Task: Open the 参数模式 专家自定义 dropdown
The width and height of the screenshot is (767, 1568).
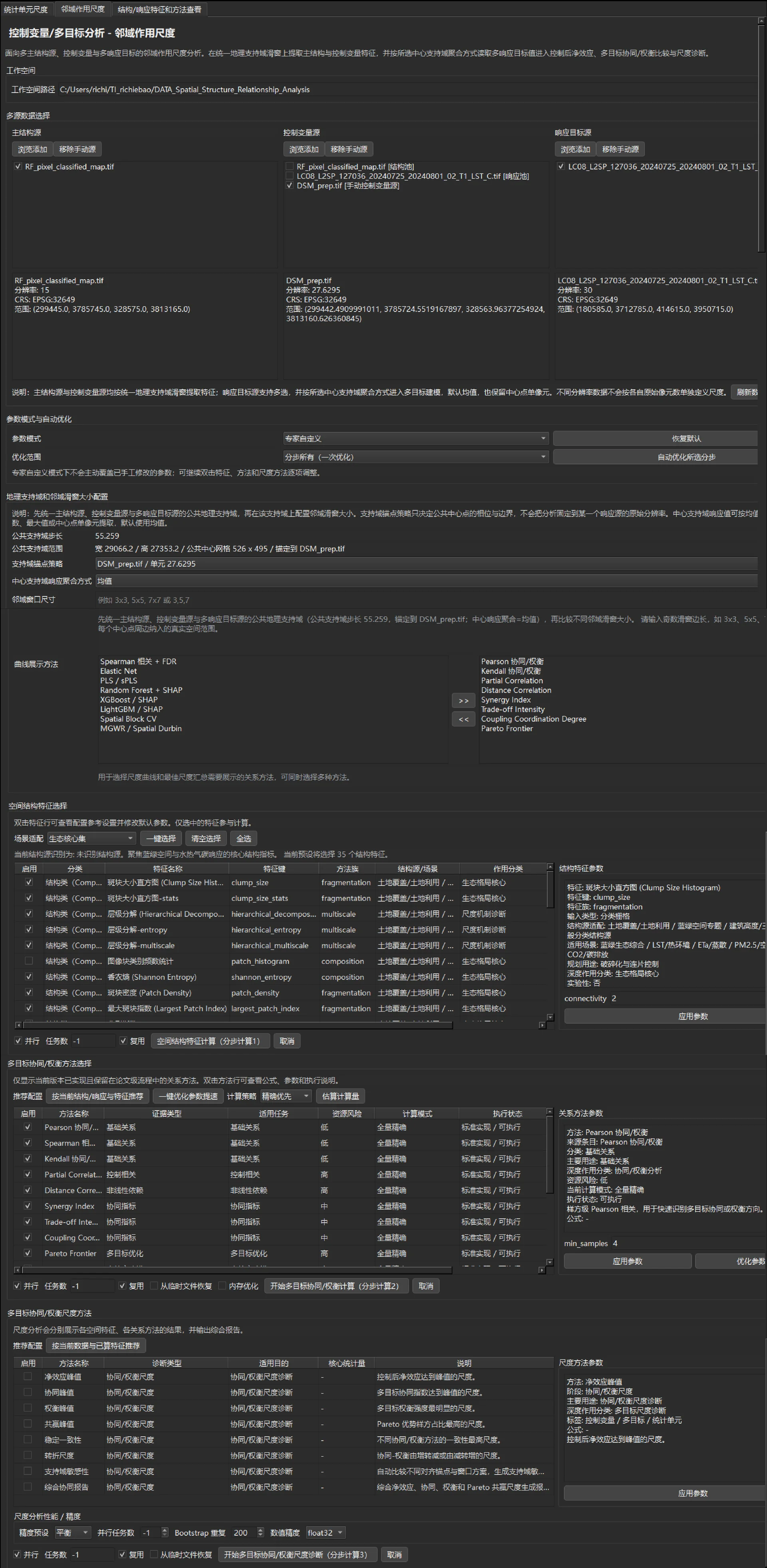Action: point(416,438)
